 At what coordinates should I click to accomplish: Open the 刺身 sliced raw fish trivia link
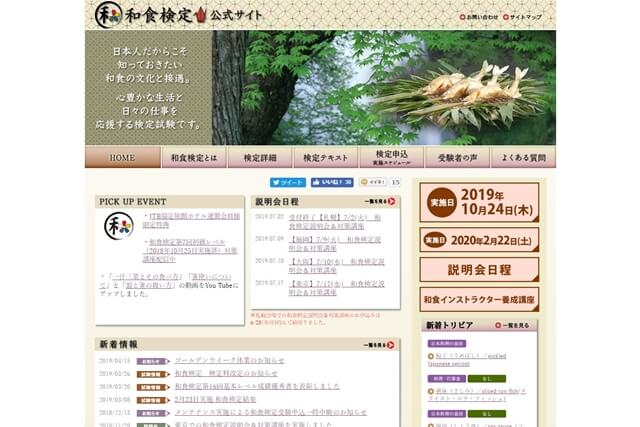[477, 395]
